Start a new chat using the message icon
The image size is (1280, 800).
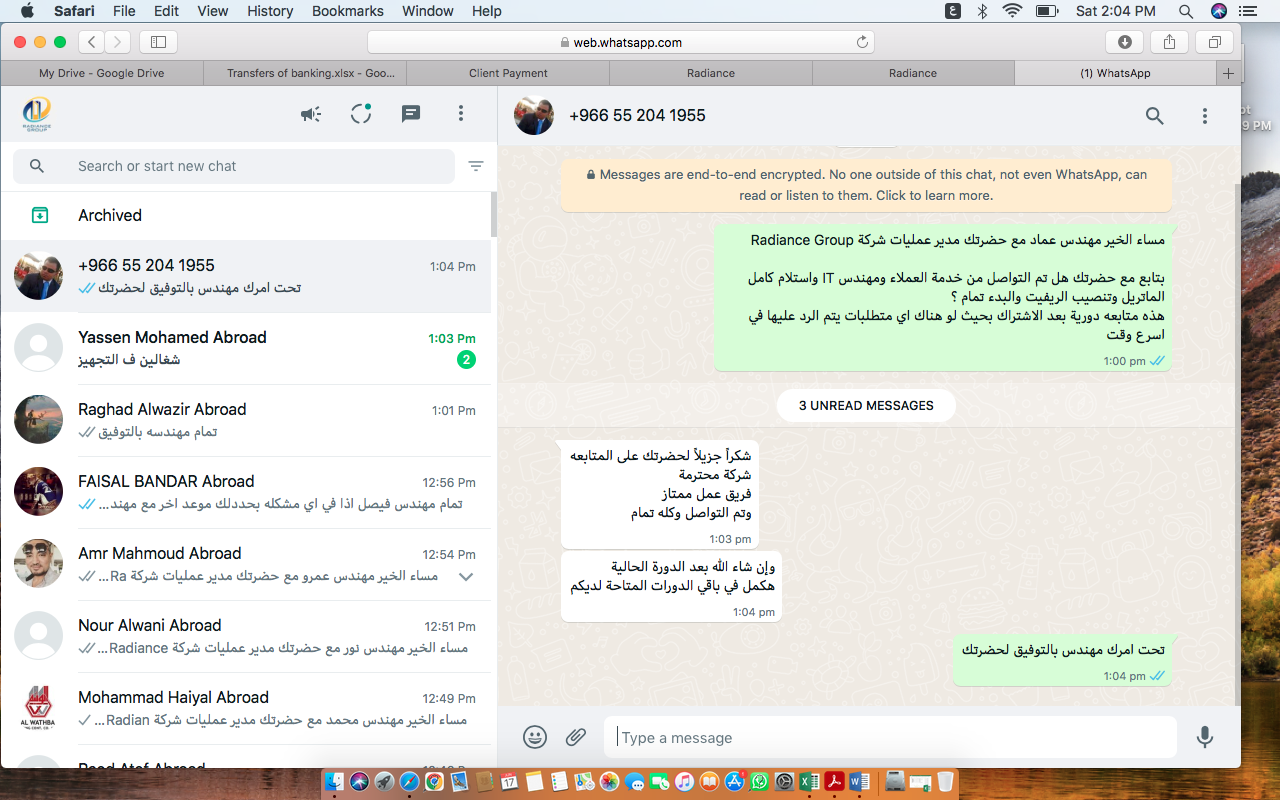point(411,114)
